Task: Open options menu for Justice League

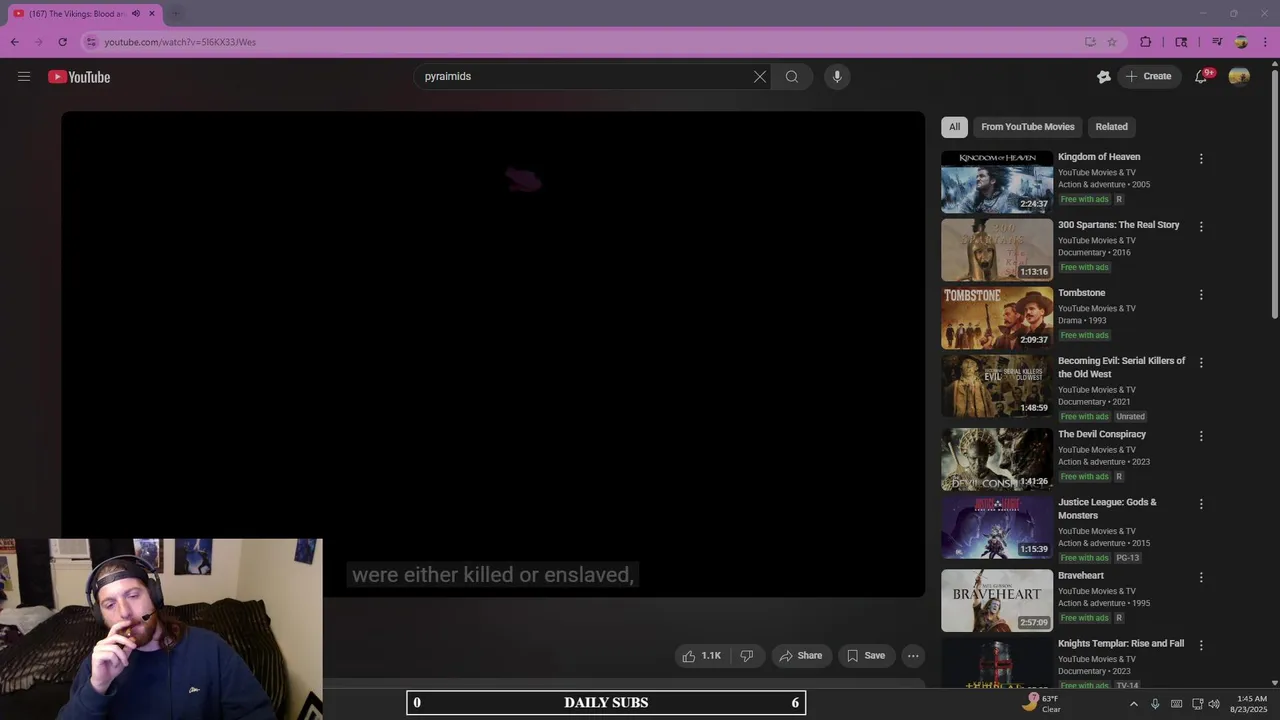Action: click(x=1201, y=503)
